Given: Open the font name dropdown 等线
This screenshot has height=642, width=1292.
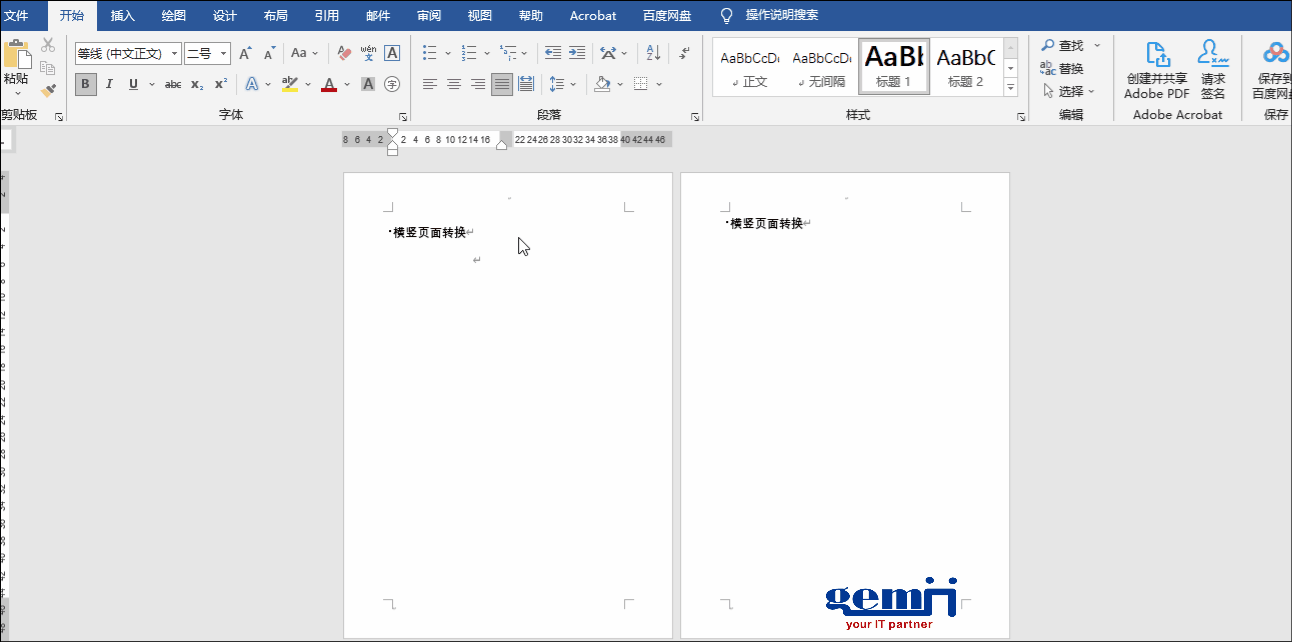Looking at the screenshot, I should click(175, 54).
